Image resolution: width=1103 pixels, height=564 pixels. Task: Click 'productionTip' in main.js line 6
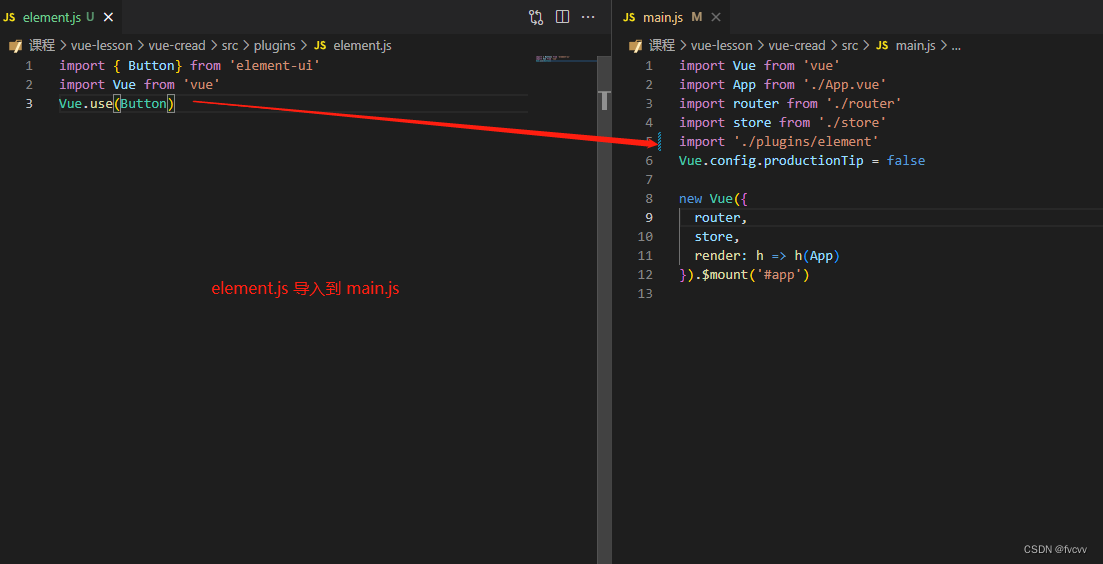tap(814, 160)
